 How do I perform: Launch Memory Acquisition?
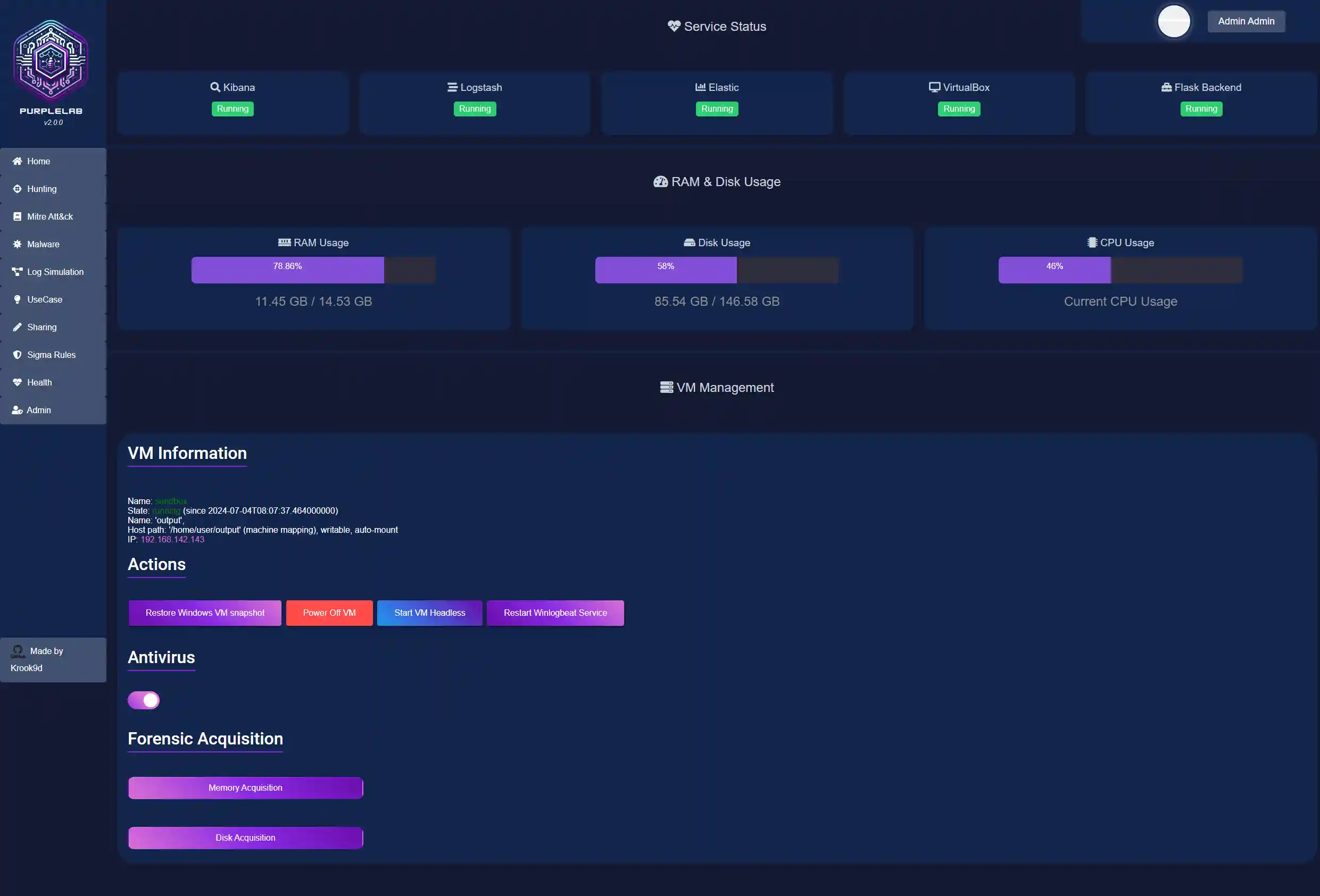point(245,788)
